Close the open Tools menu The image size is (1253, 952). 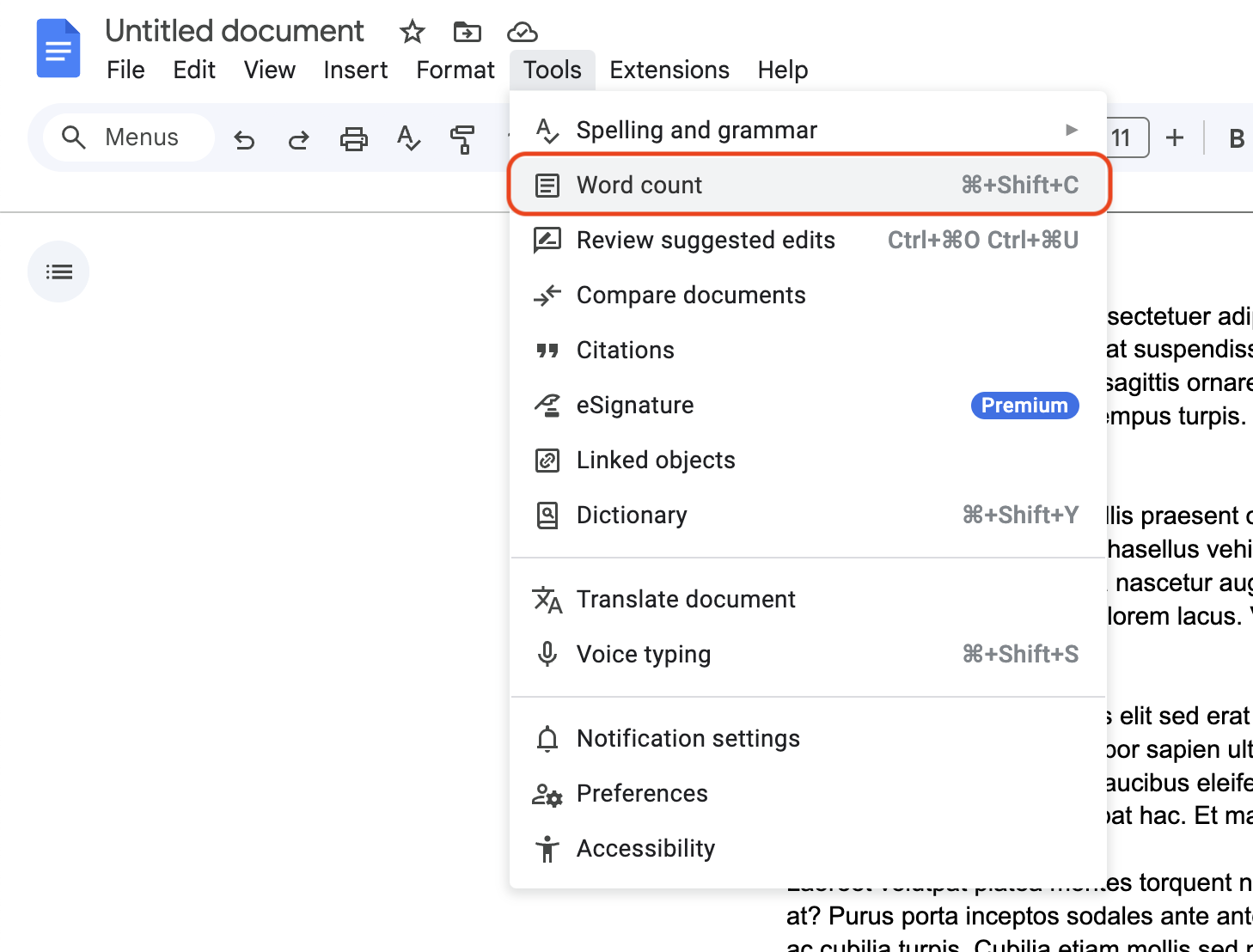click(553, 70)
